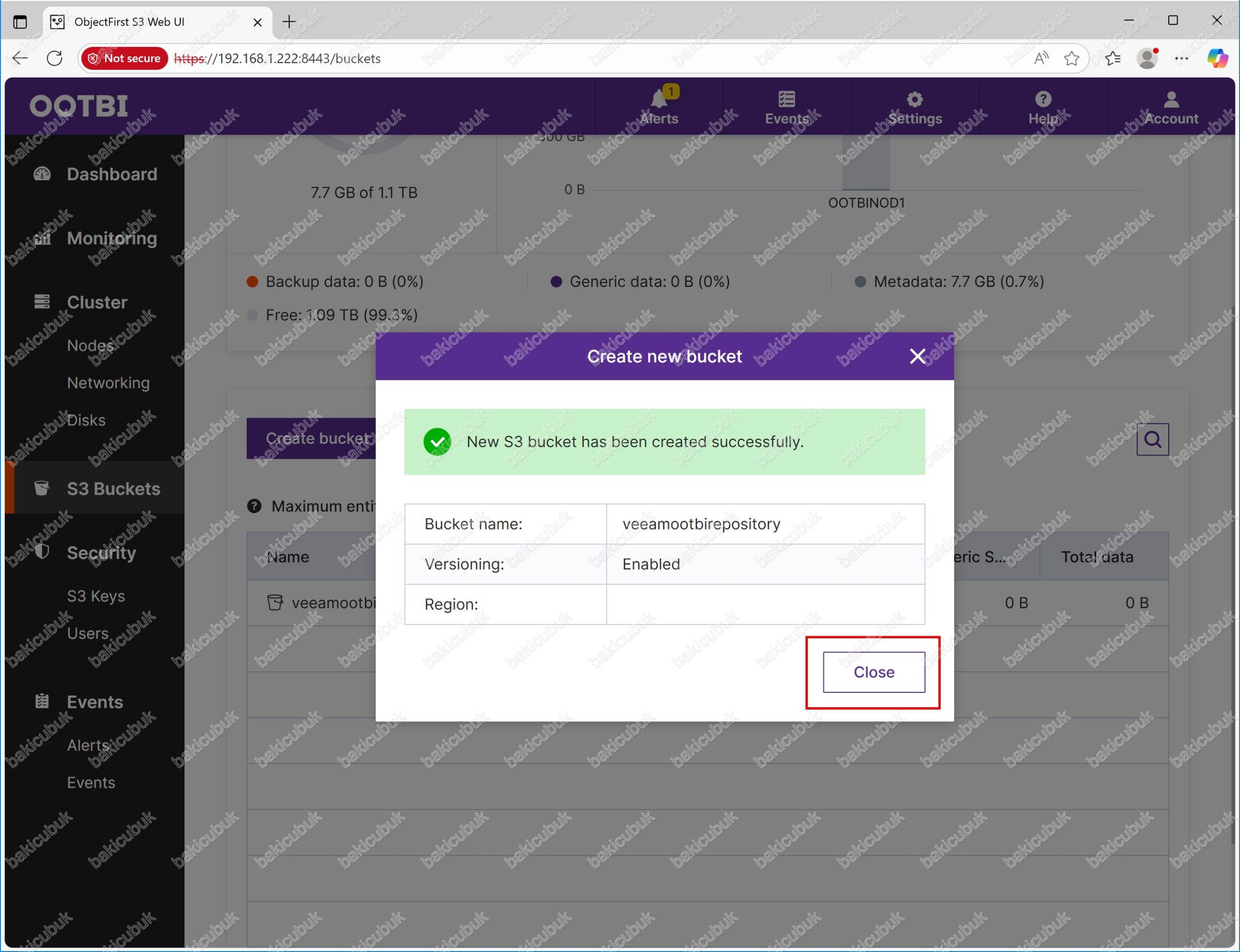Click the Close button in the dialog
Screen dimensions: 1240x952
coord(873,672)
